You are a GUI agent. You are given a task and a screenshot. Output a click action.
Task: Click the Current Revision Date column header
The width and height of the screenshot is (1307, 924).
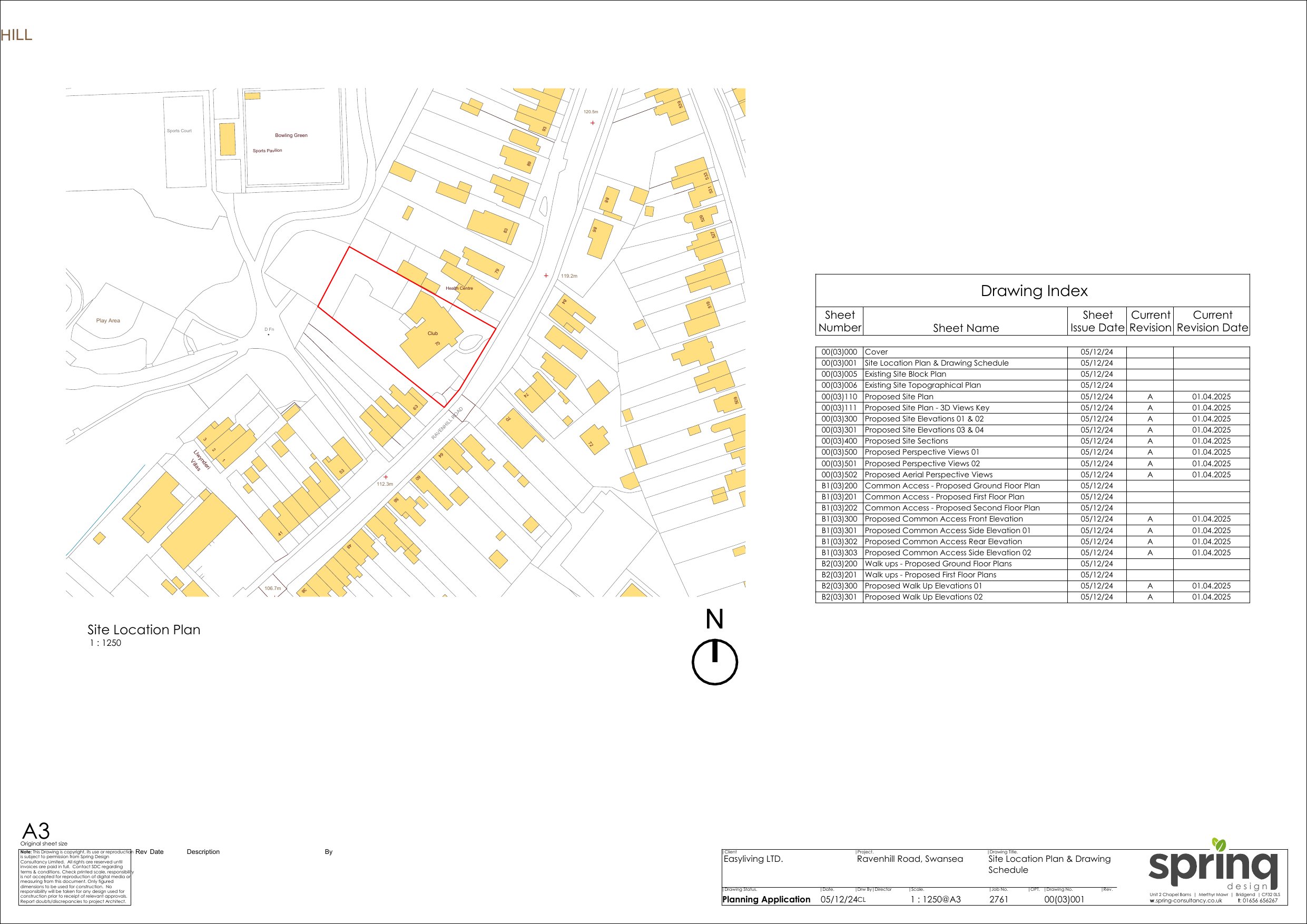pos(1212,321)
